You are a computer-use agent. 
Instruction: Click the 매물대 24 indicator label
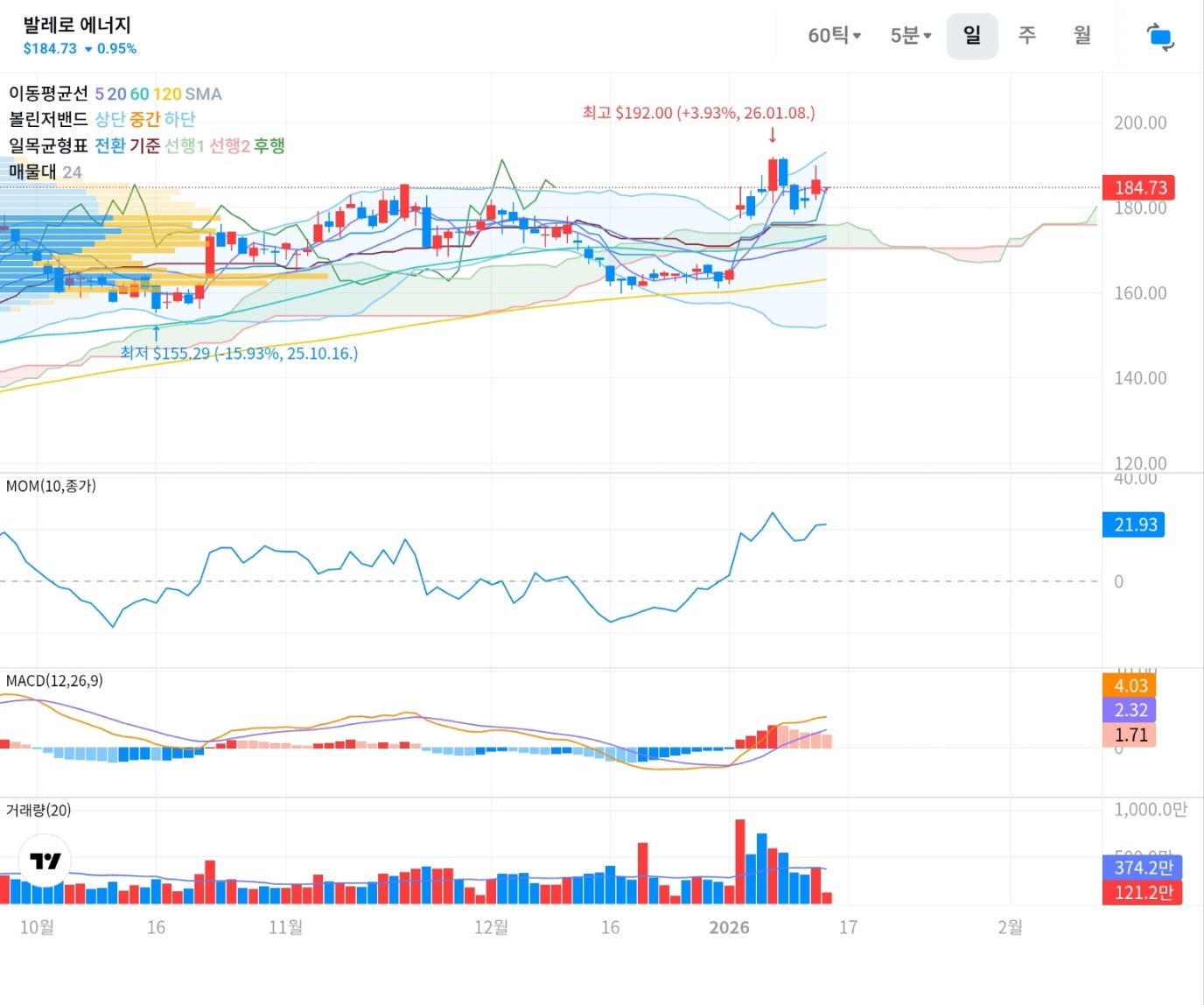point(45,172)
